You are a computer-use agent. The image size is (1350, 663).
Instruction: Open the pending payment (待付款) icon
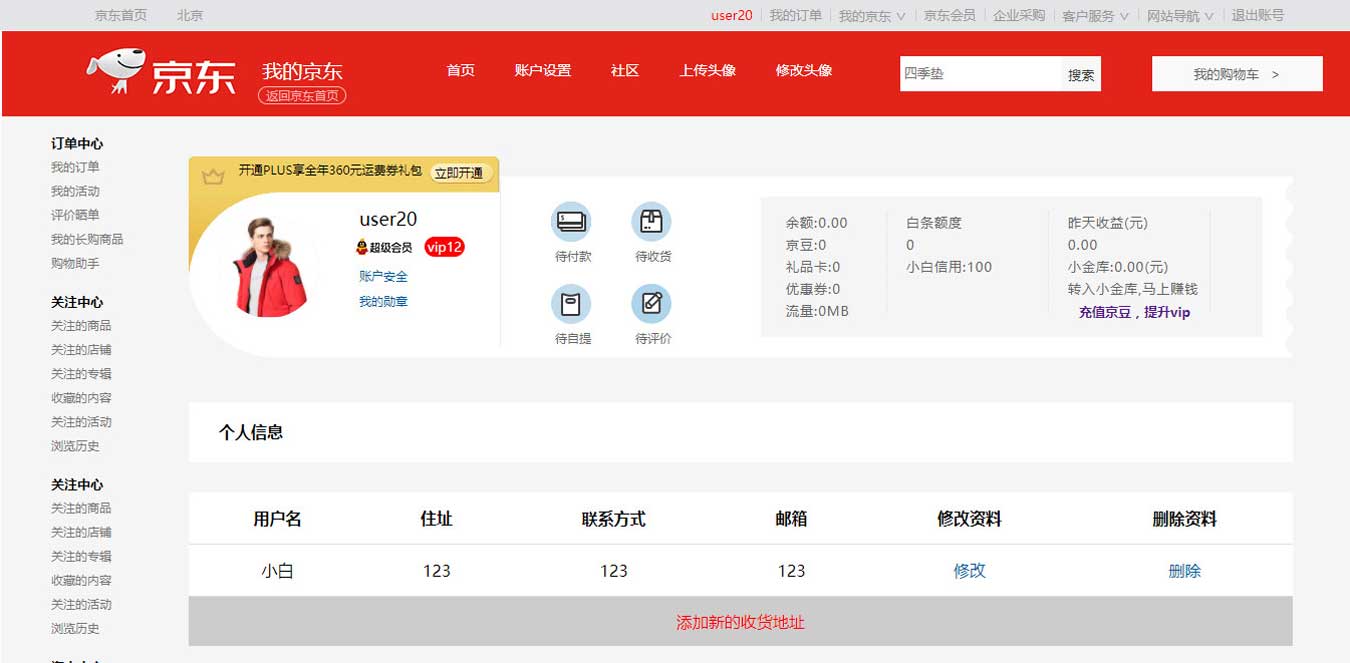[x=572, y=221]
